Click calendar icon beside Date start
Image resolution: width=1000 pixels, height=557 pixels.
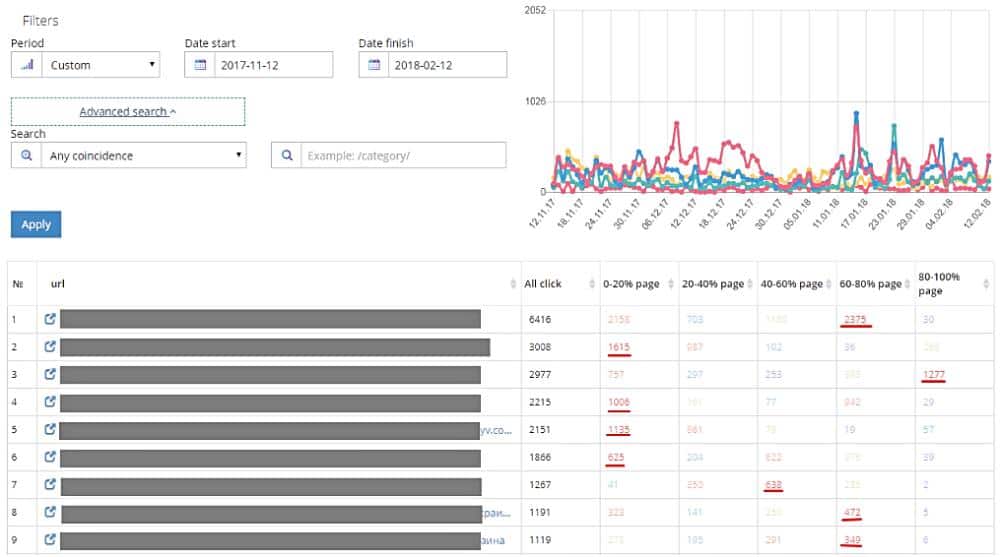coord(200,65)
